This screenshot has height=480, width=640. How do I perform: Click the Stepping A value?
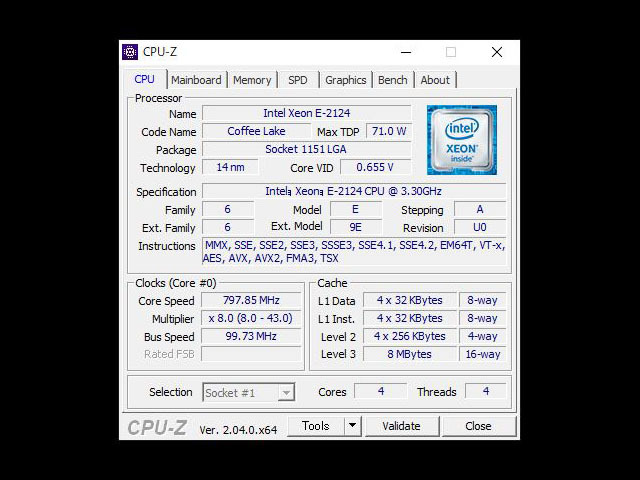[480, 209]
